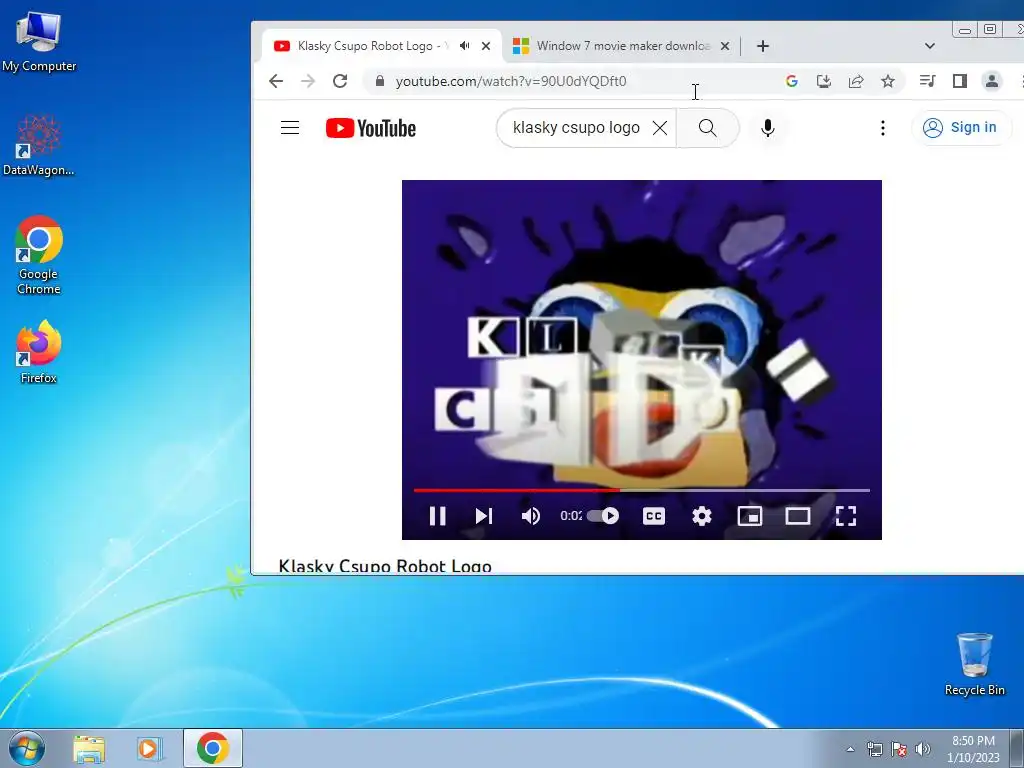Image resolution: width=1024 pixels, height=768 pixels.
Task: Open the system volume tray icon
Action: coord(923,749)
